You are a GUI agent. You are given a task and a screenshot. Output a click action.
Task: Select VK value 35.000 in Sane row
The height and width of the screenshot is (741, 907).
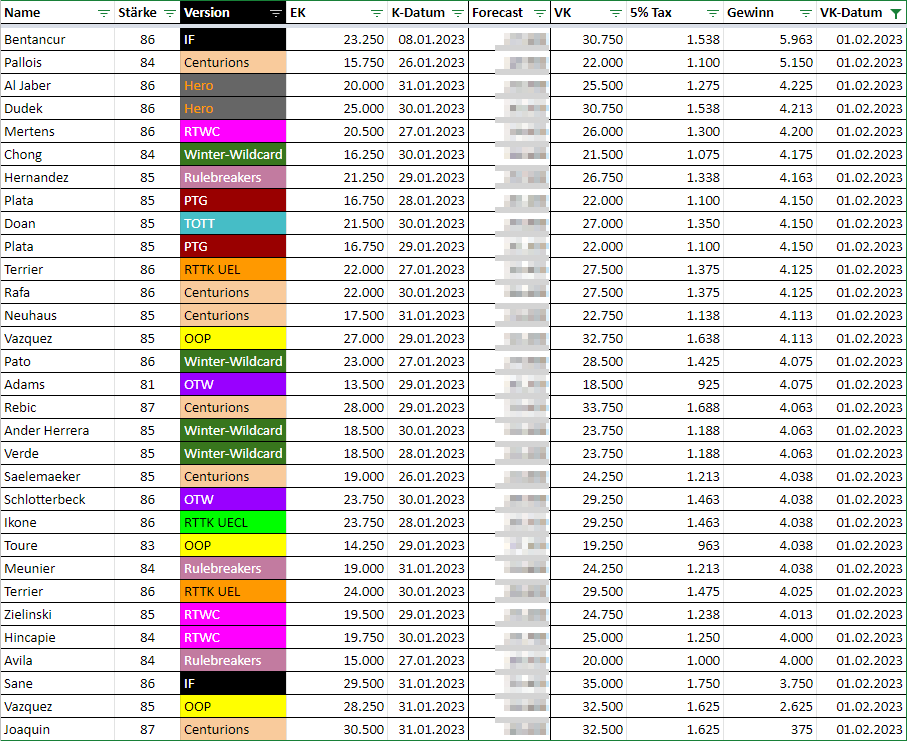[x=588, y=684]
